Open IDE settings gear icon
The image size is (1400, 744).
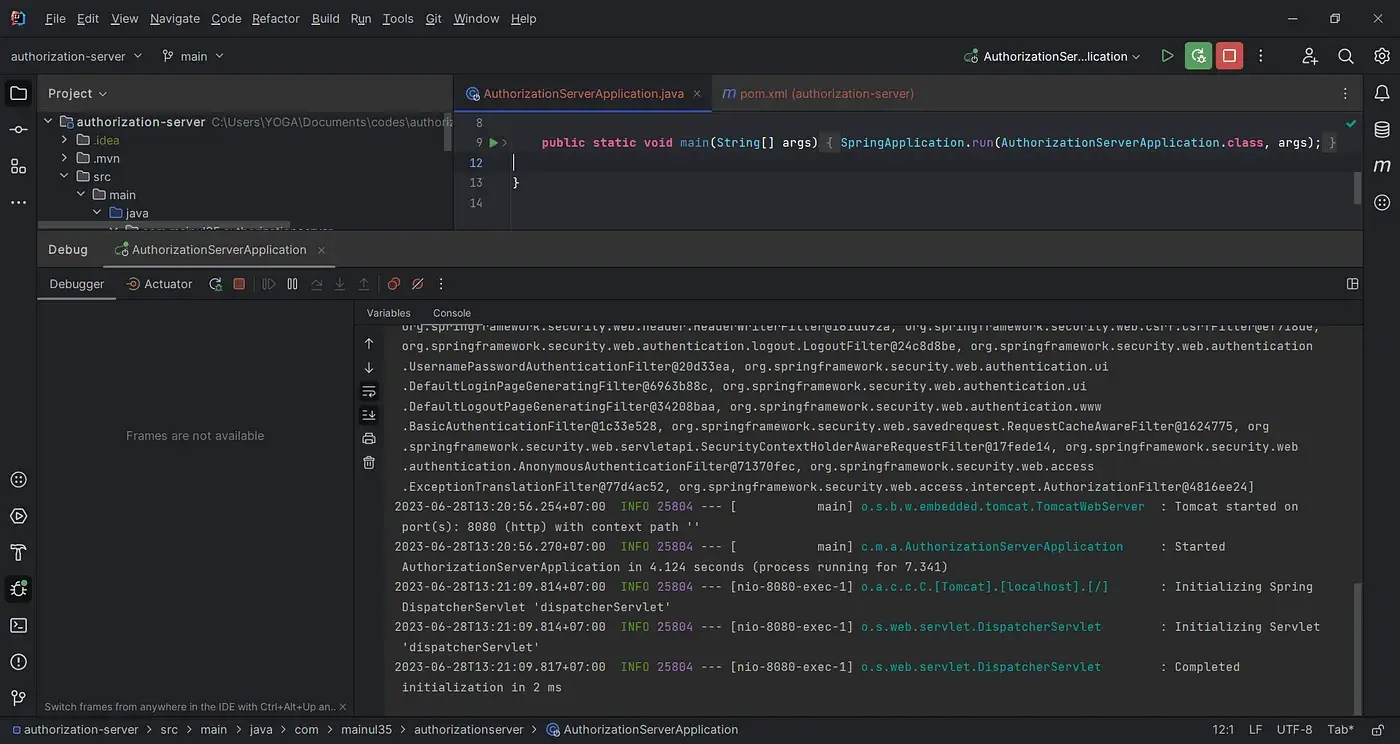click(1382, 56)
